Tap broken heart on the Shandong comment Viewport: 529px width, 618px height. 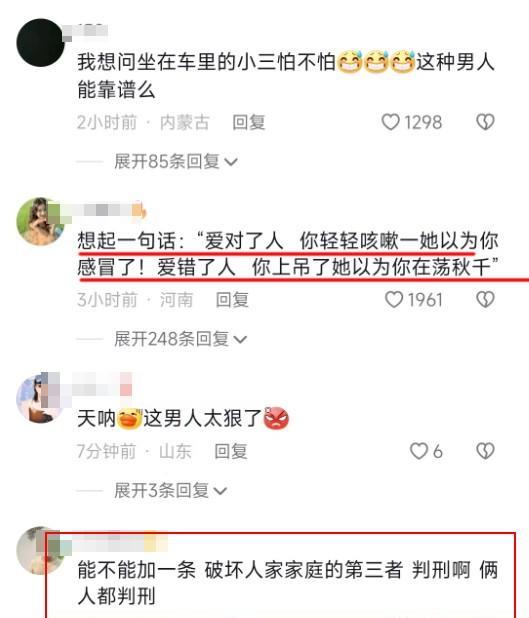pos(485,451)
